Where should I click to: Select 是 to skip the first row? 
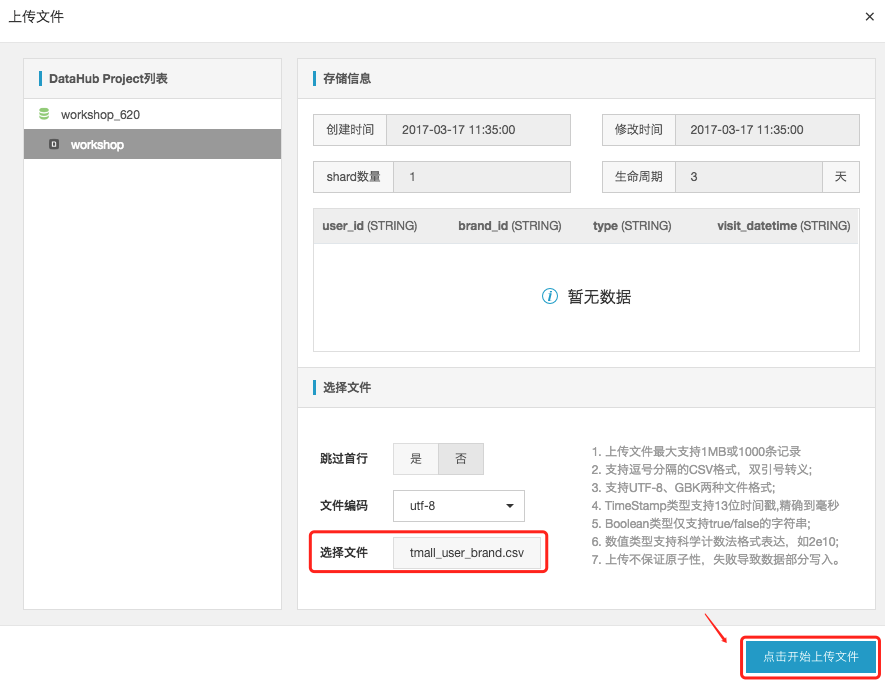point(415,458)
